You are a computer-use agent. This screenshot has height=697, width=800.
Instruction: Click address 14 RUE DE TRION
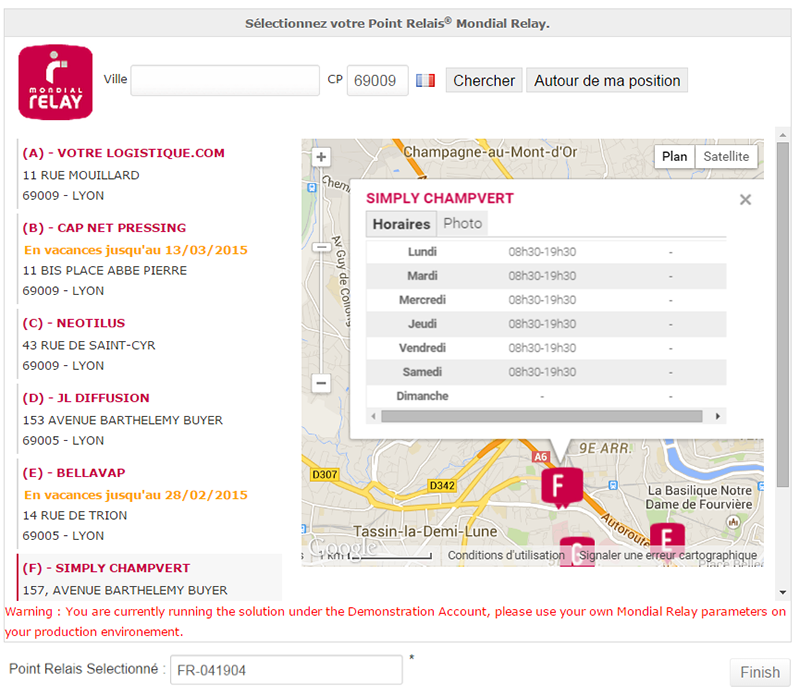74,515
